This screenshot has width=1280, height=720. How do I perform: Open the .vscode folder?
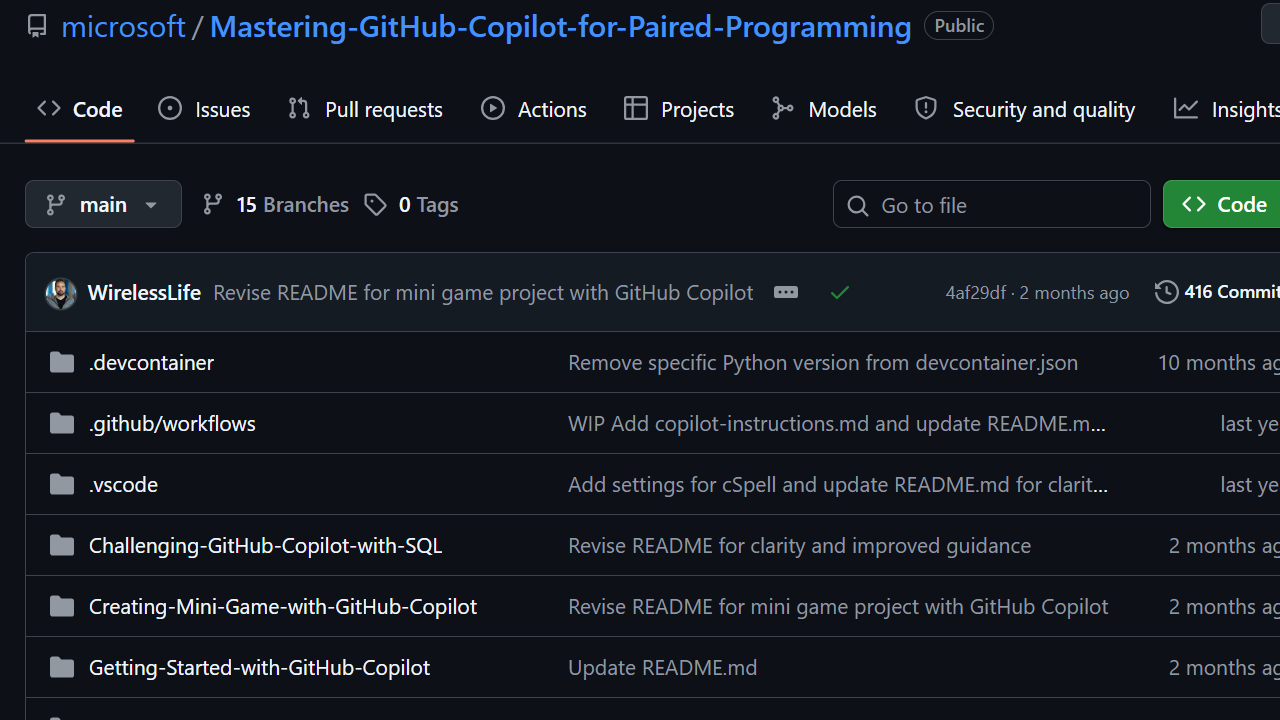(123, 484)
